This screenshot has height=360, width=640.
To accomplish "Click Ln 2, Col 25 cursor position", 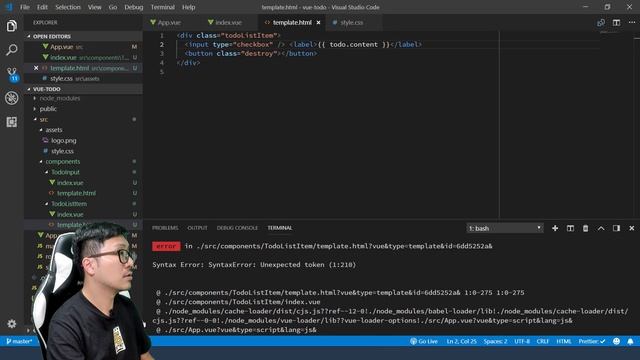I will [461, 341].
